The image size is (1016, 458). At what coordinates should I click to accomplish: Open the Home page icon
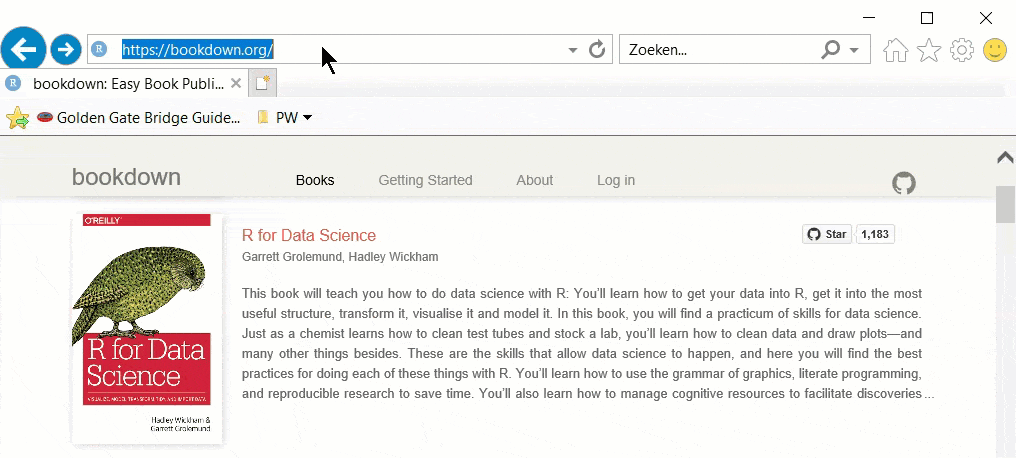[896, 50]
